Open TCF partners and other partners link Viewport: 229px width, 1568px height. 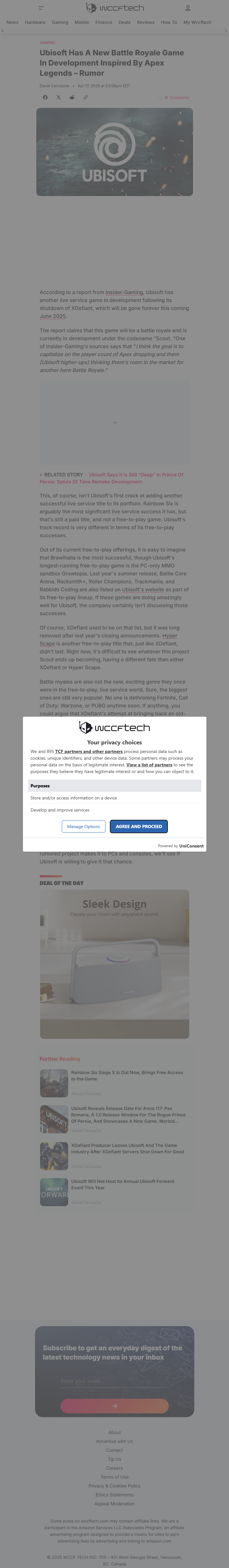(x=89, y=751)
